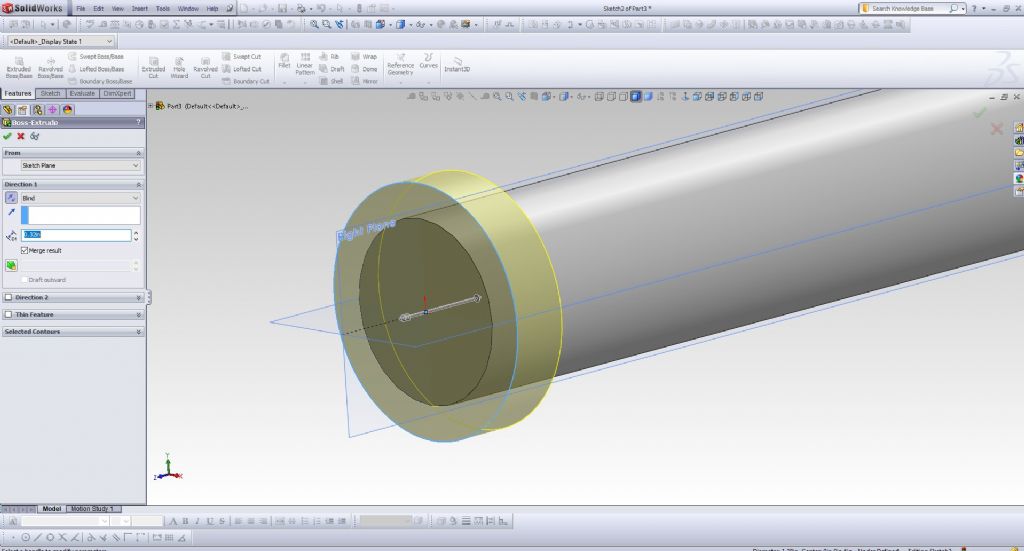Select the Wrap tool
Viewport: 1024px width, 551px height.
(364, 57)
